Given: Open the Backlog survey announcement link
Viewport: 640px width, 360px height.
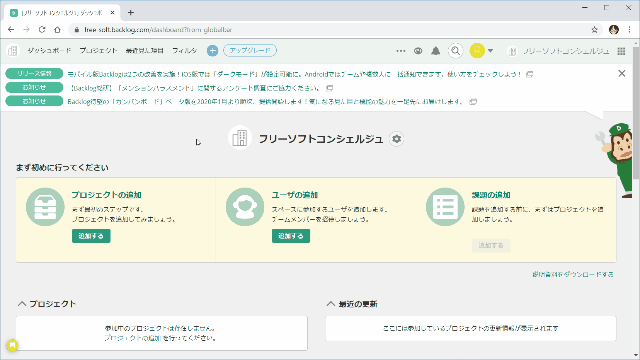Looking at the screenshot, I should pyautogui.click(x=196, y=88).
